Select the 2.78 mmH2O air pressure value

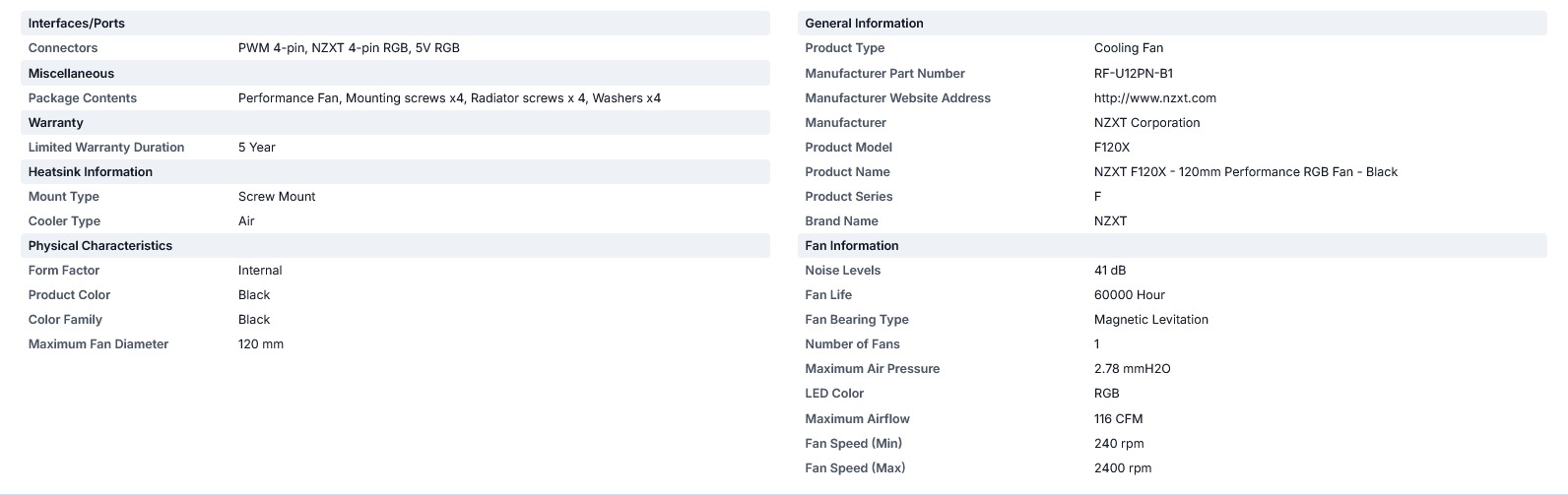[1133, 368]
